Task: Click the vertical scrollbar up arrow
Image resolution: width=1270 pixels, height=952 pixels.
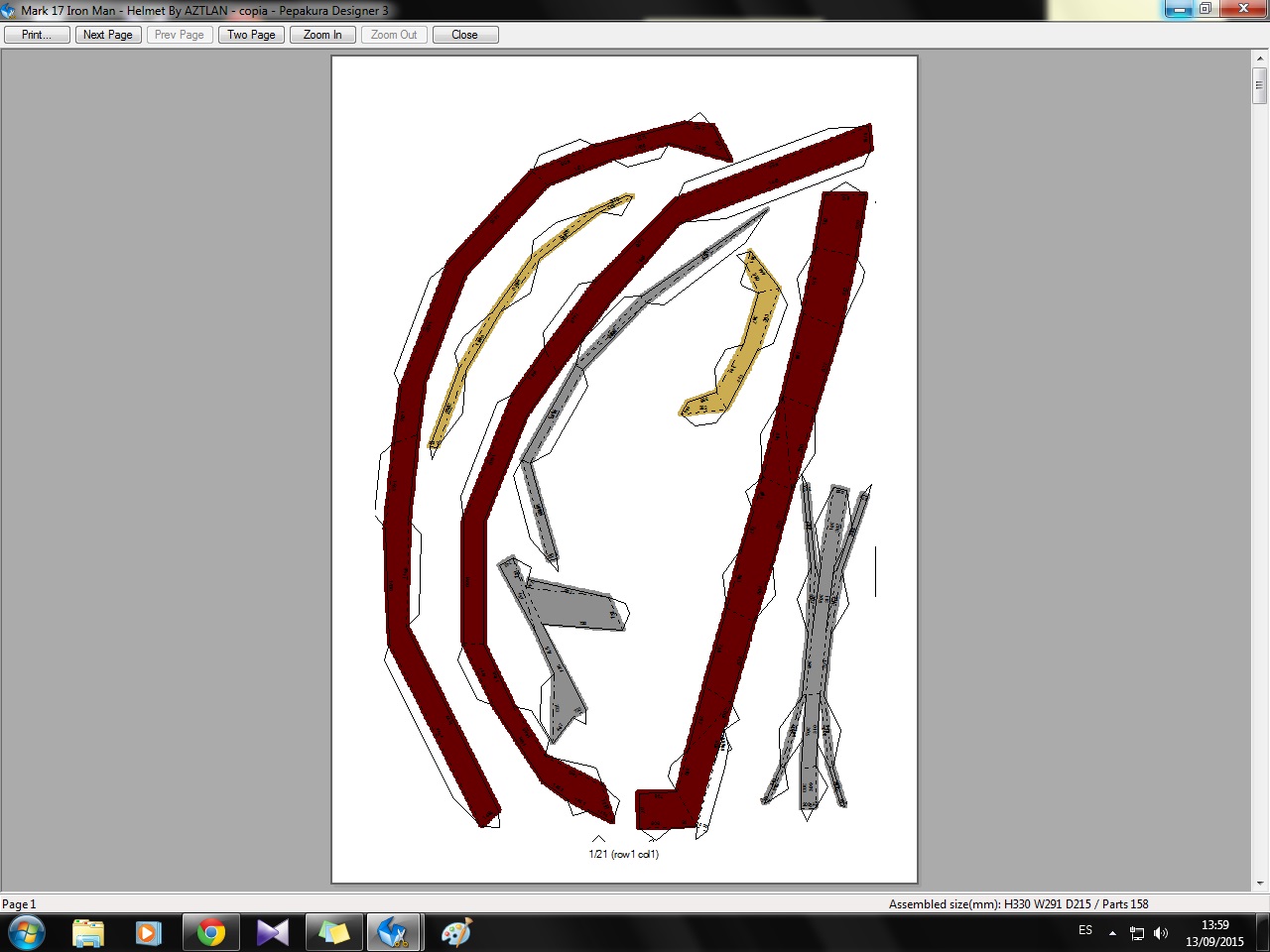Action: tap(1260, 59)
